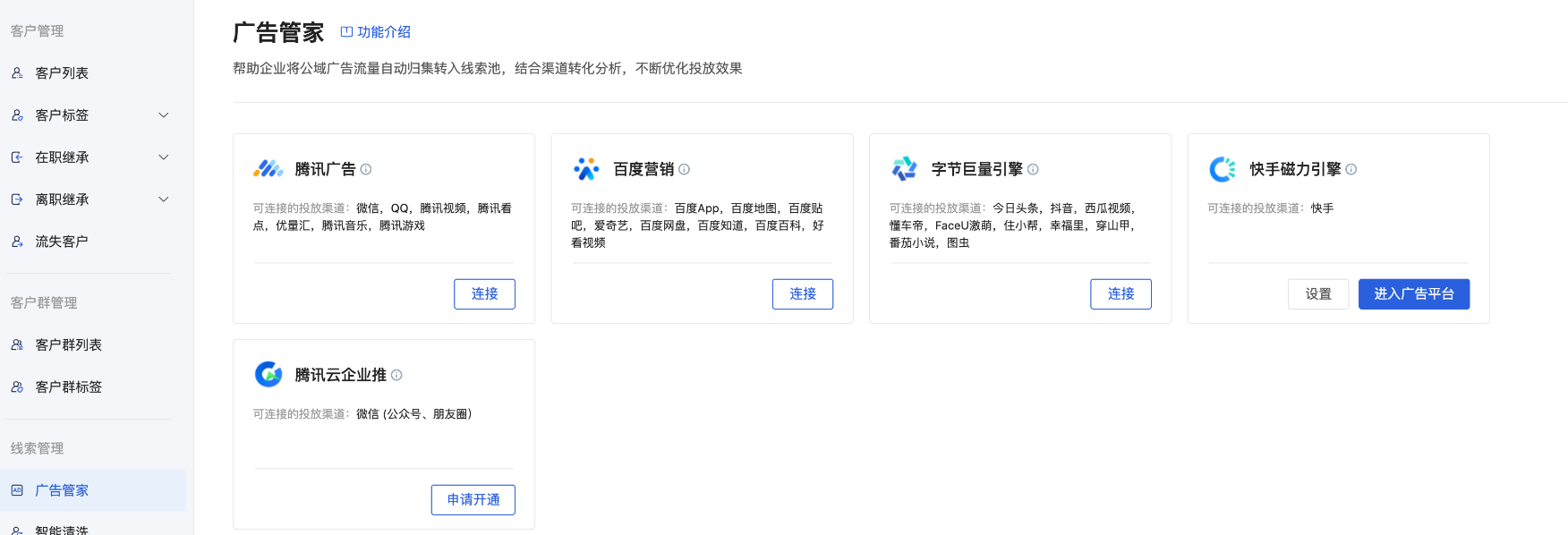Click the 快手磁力引擎 card title
The height and width of the screenshot is (535, 1568).
click(x=1296, y=169)
